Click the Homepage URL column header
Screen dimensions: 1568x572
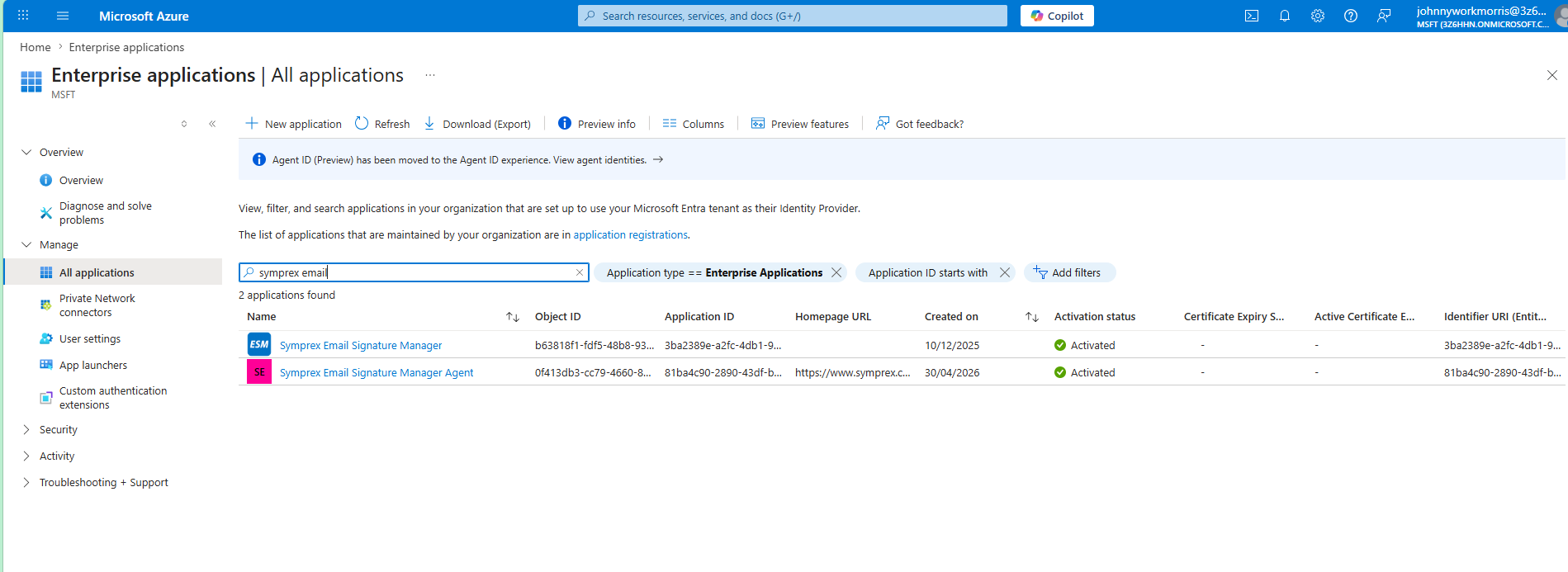coord(833,316)
